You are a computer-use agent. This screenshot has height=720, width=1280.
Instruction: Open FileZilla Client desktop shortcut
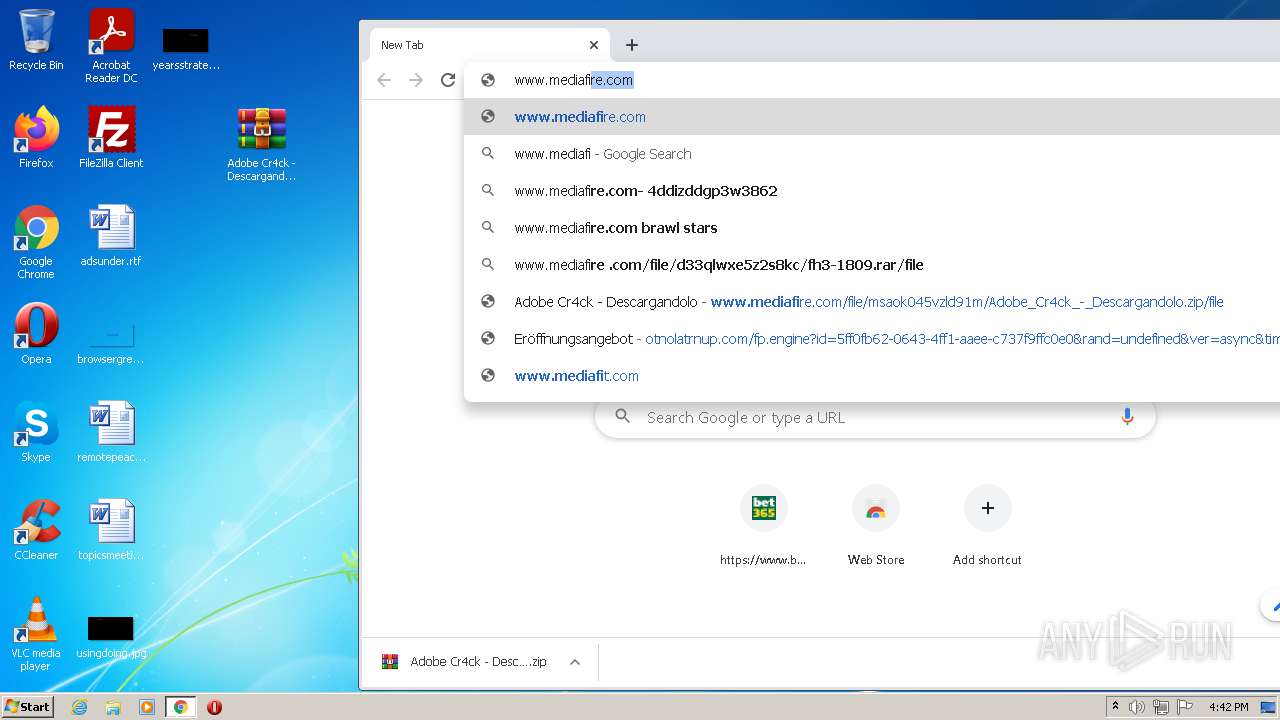tap(111, 138)
